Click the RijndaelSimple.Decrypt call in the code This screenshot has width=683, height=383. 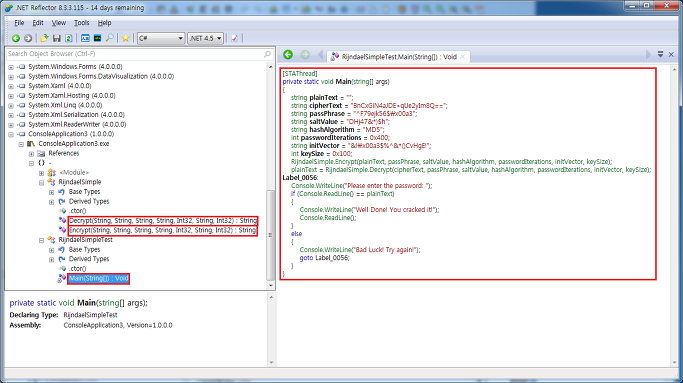pos(359,169)
